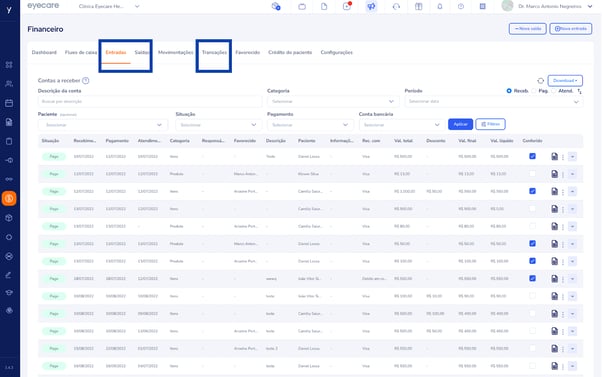602x377 pixels.
Task: Click the book manual icon in top bar
Action: (418, 7)
